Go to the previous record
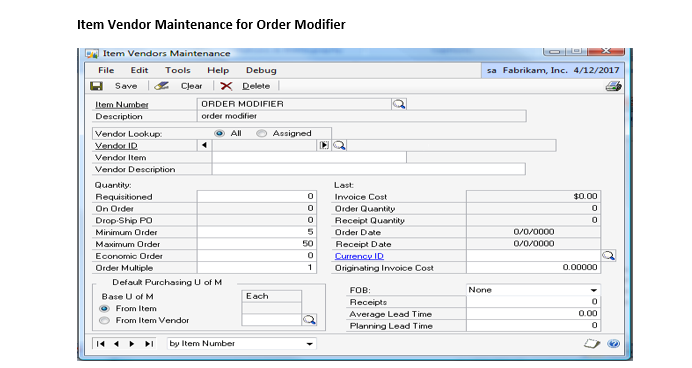Image resolution: width=692 pixels, height=368 pixels. [x=116, y=344]
